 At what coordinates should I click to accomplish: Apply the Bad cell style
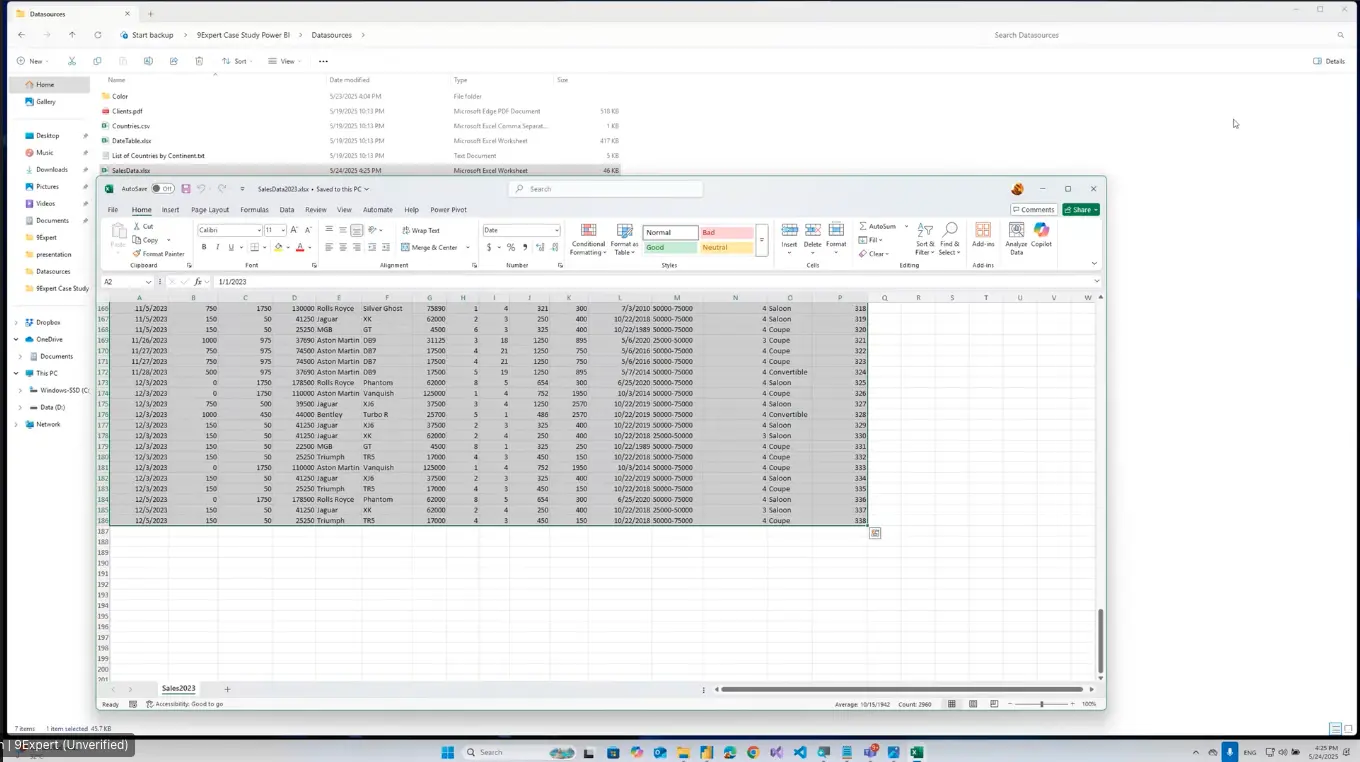pyautogui.click(x=726, y=232)
